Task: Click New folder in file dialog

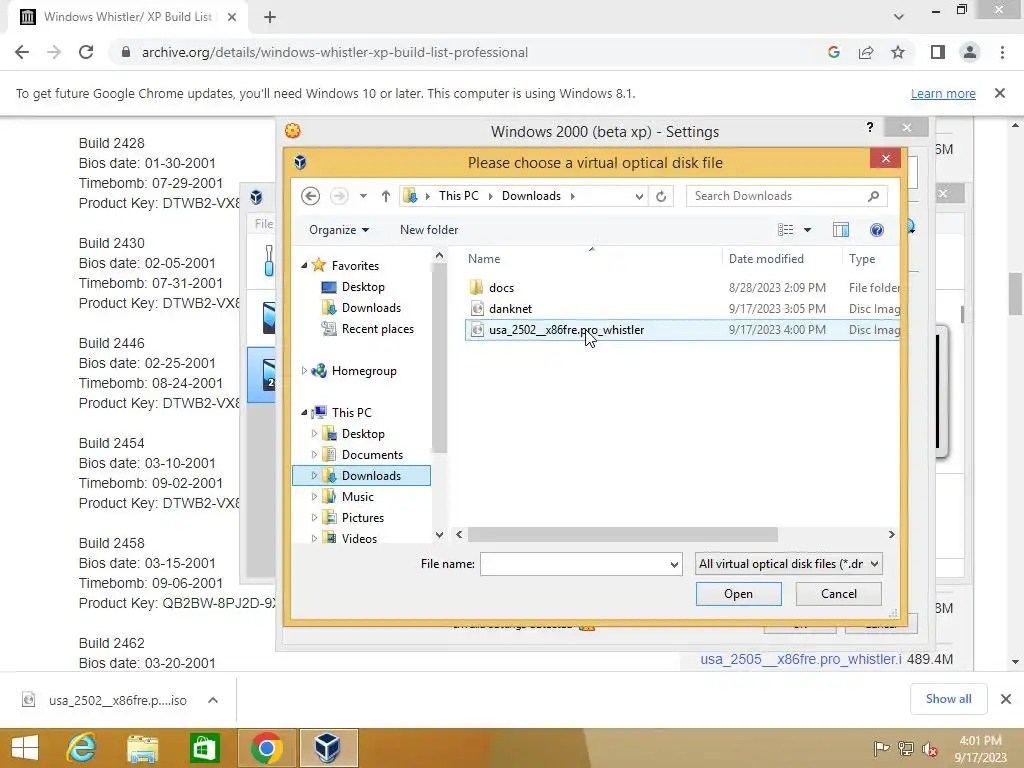Action: tap(429, 230)
